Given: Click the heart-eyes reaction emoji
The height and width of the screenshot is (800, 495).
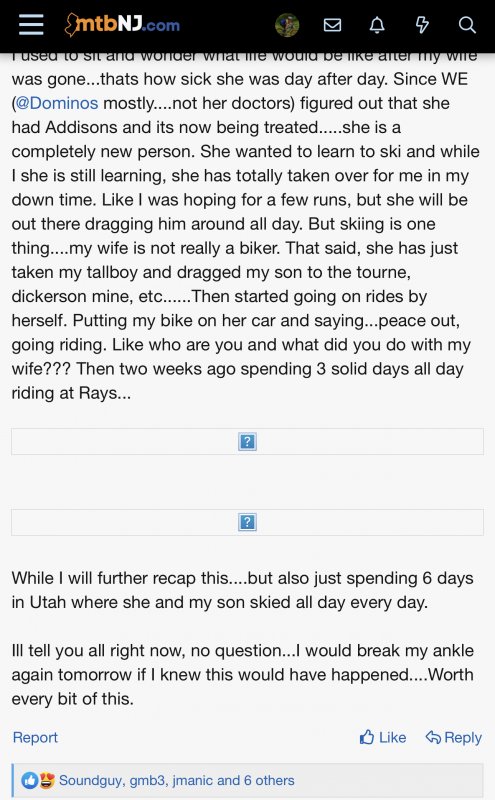Looking at the screenshot, I should (46, 780).
